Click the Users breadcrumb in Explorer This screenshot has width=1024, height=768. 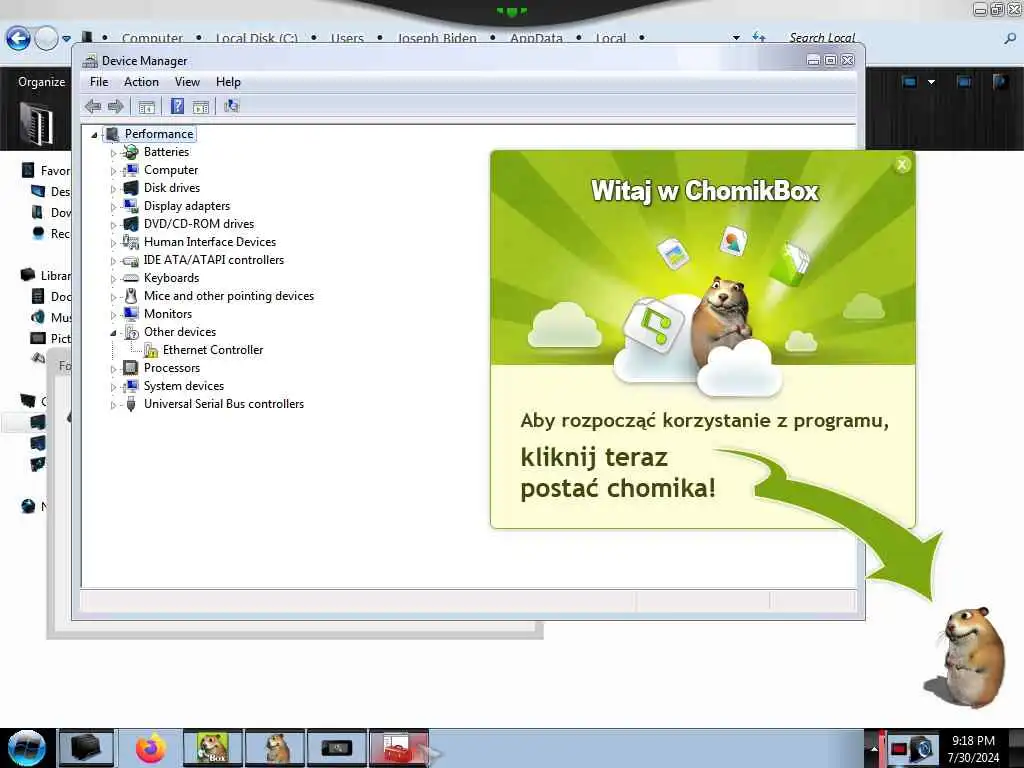(347, 39)
